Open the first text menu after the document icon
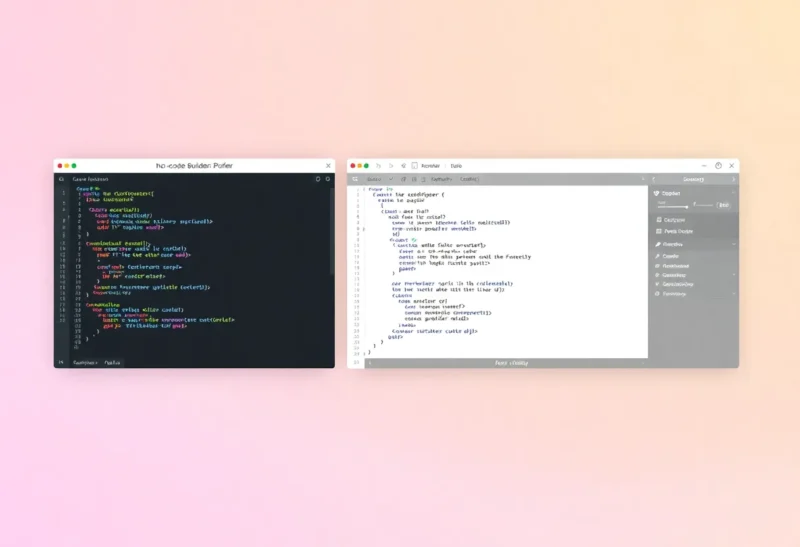The image size is (800, 547). [430, 166]
